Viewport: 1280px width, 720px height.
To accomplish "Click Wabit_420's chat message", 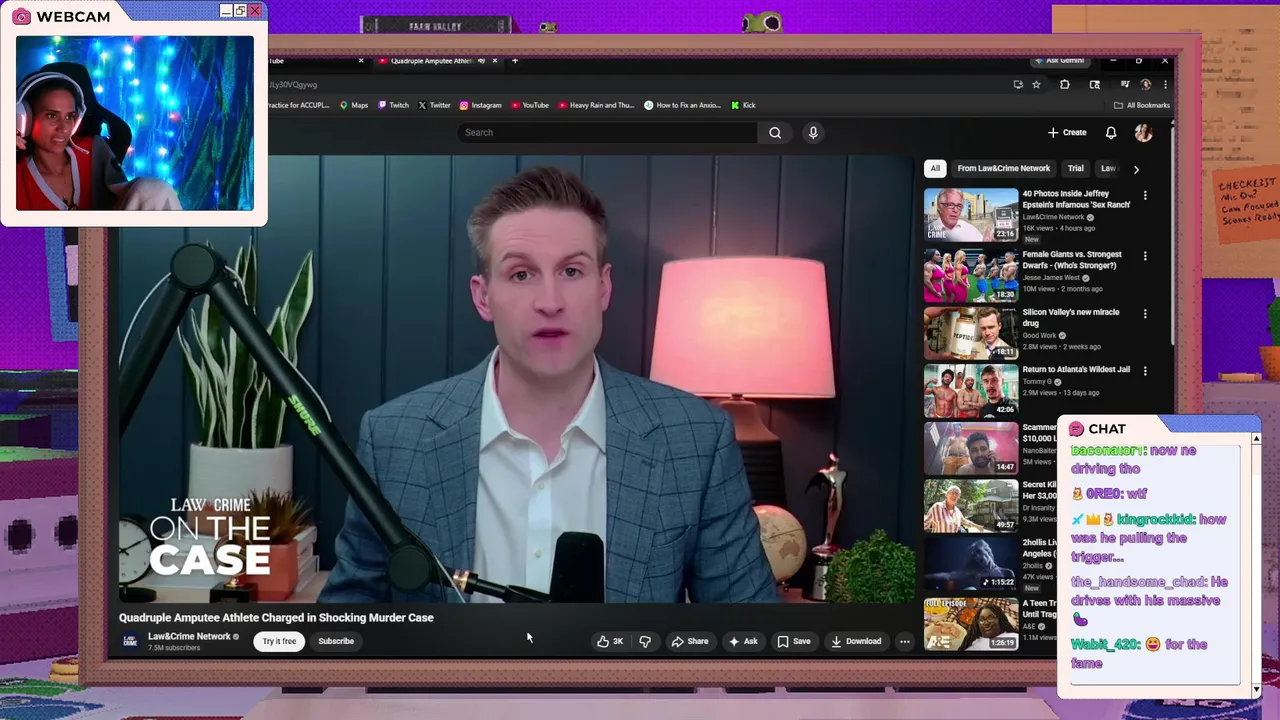I will coord(1139,654).
